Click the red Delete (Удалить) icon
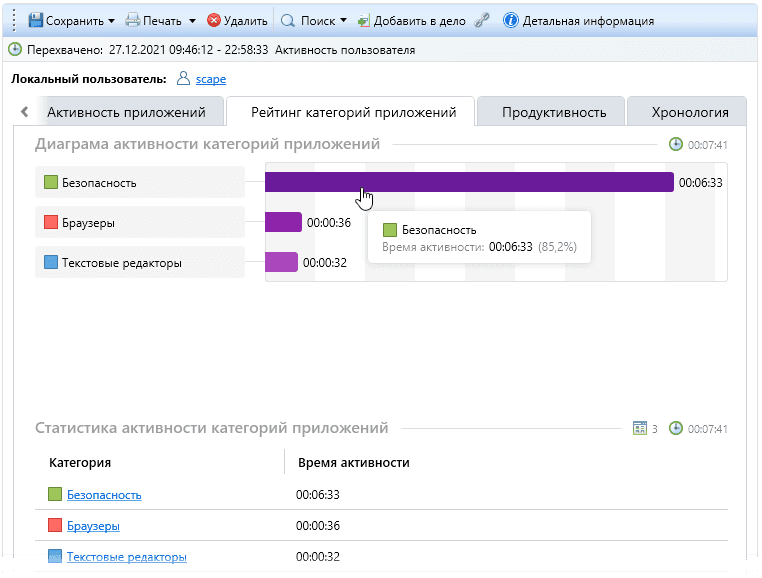Viewport: 762px width, 578px height. point(213,20)
